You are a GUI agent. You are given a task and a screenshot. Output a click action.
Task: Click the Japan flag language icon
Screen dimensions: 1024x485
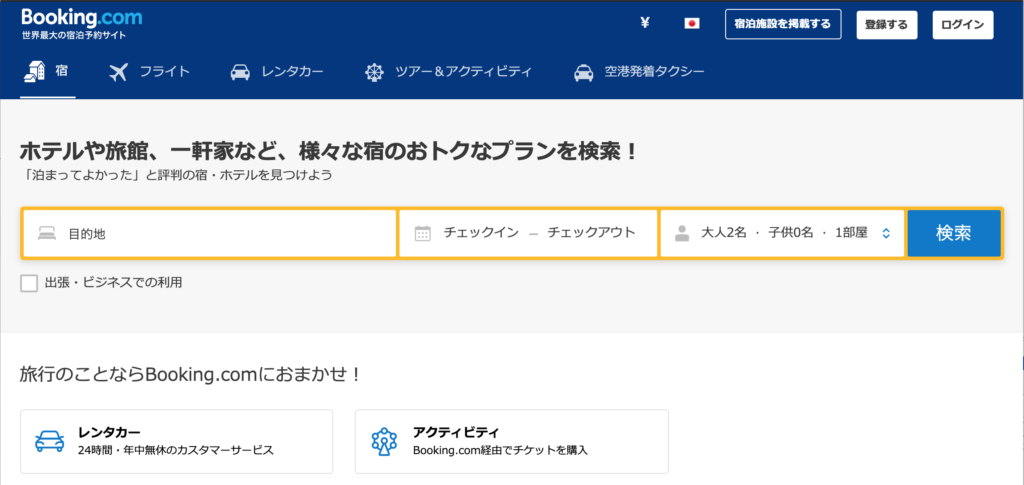[691, 24]
